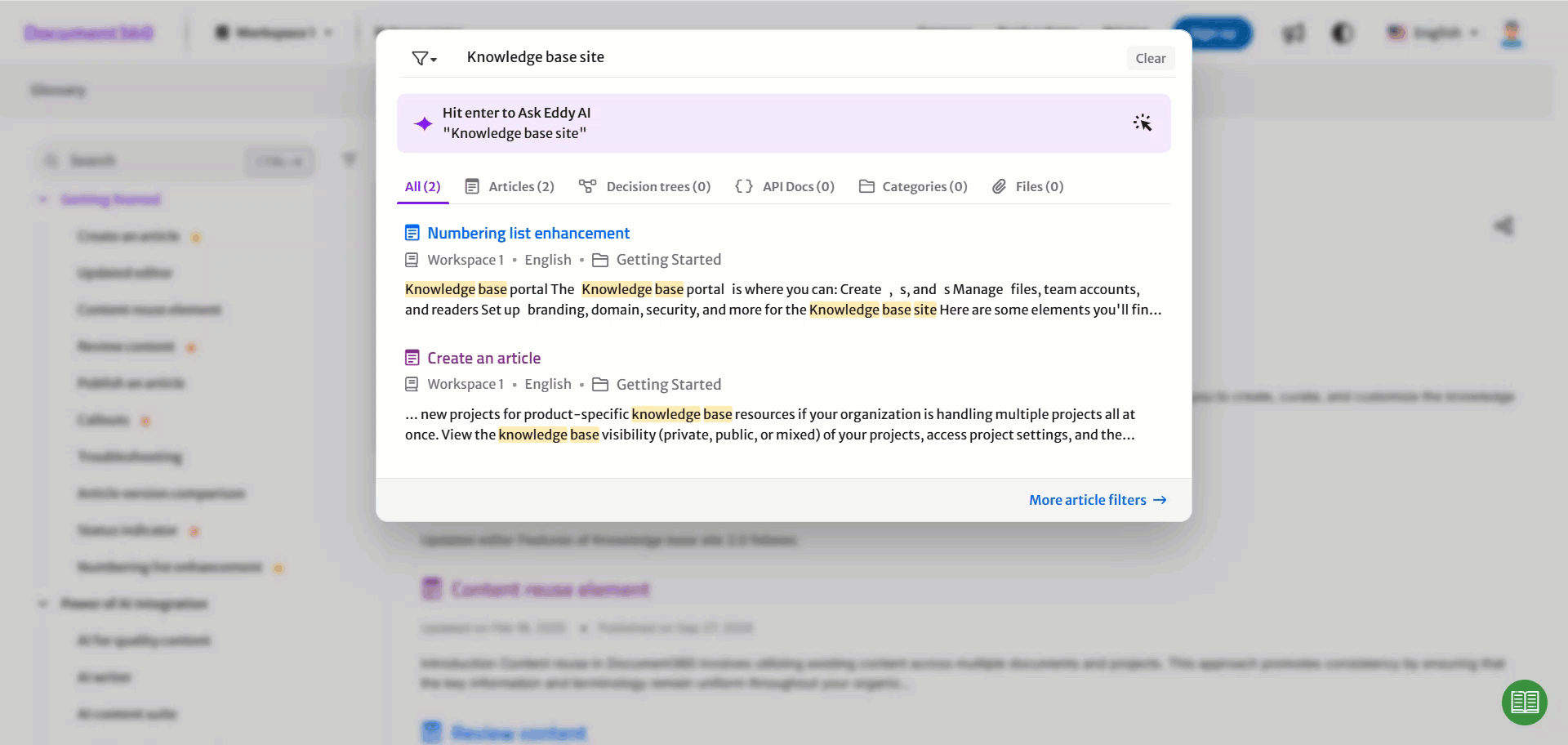Open Review content in sidebar
The width and height of the screenshot is (1568, 745).
pos(126,346)
